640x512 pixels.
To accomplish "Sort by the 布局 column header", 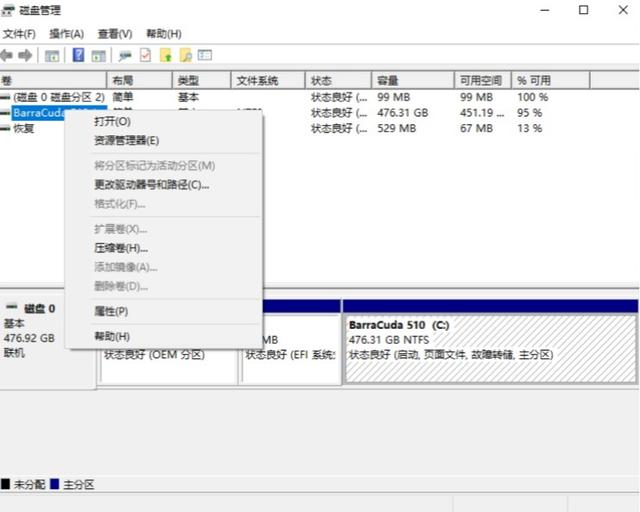I will (140, 80).
